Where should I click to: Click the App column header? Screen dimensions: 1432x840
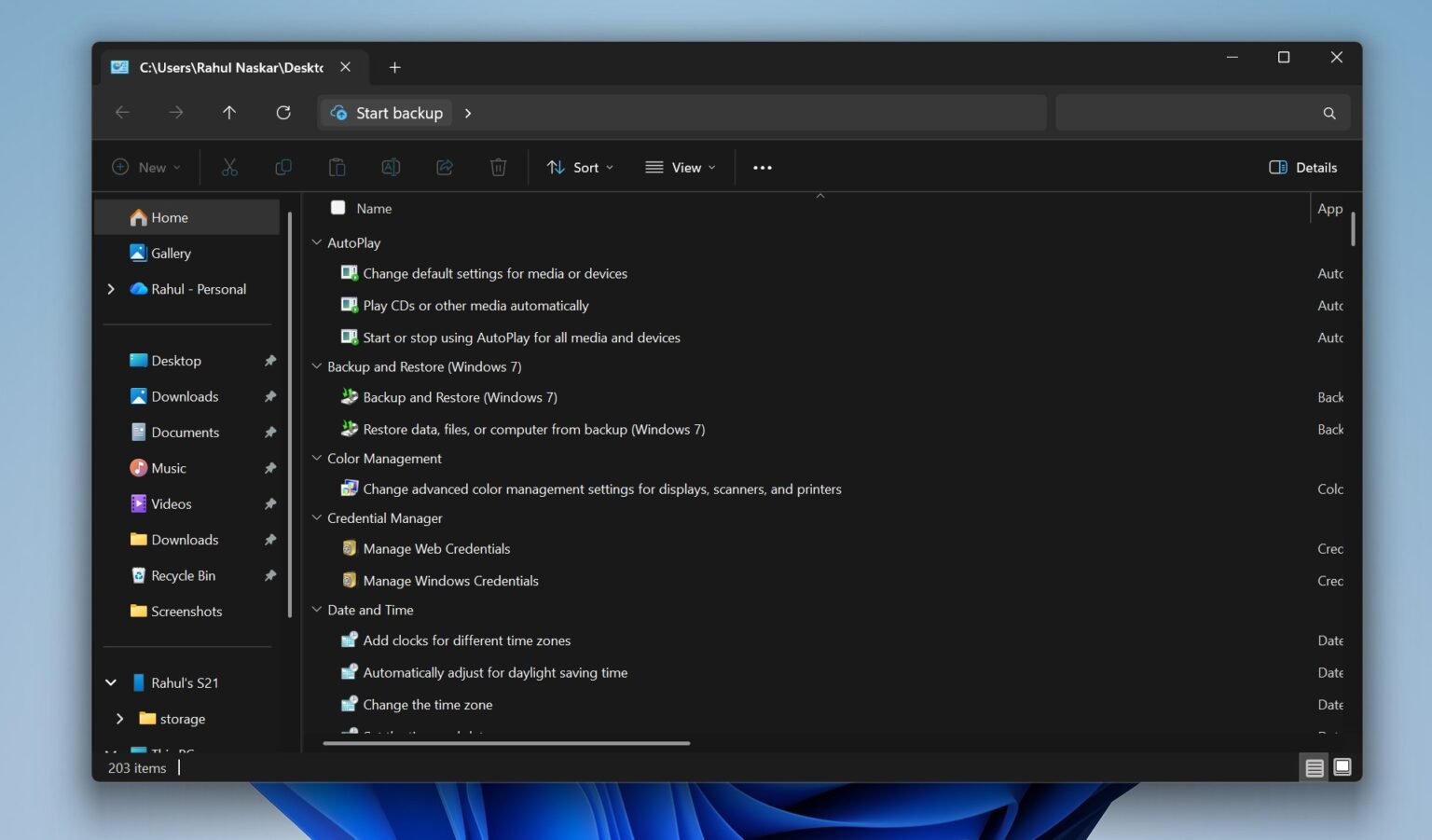click(1330, 209)
